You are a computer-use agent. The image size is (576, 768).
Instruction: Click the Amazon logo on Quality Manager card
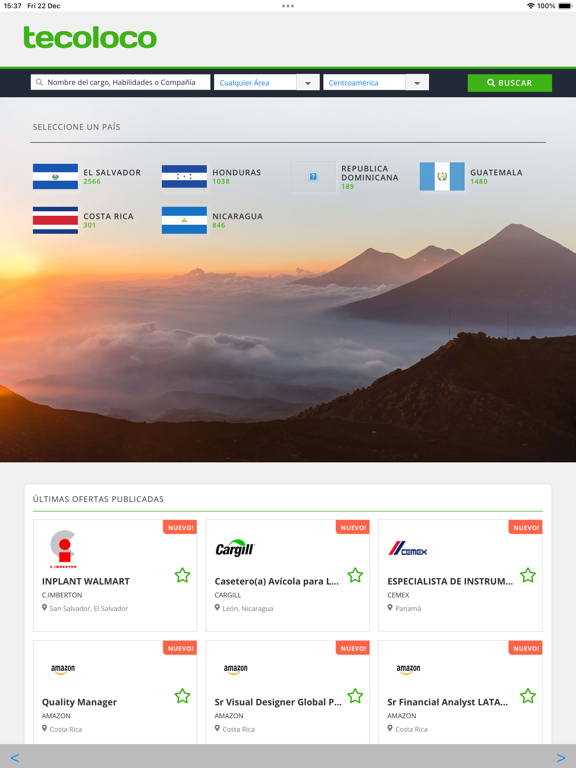point(63,669)
